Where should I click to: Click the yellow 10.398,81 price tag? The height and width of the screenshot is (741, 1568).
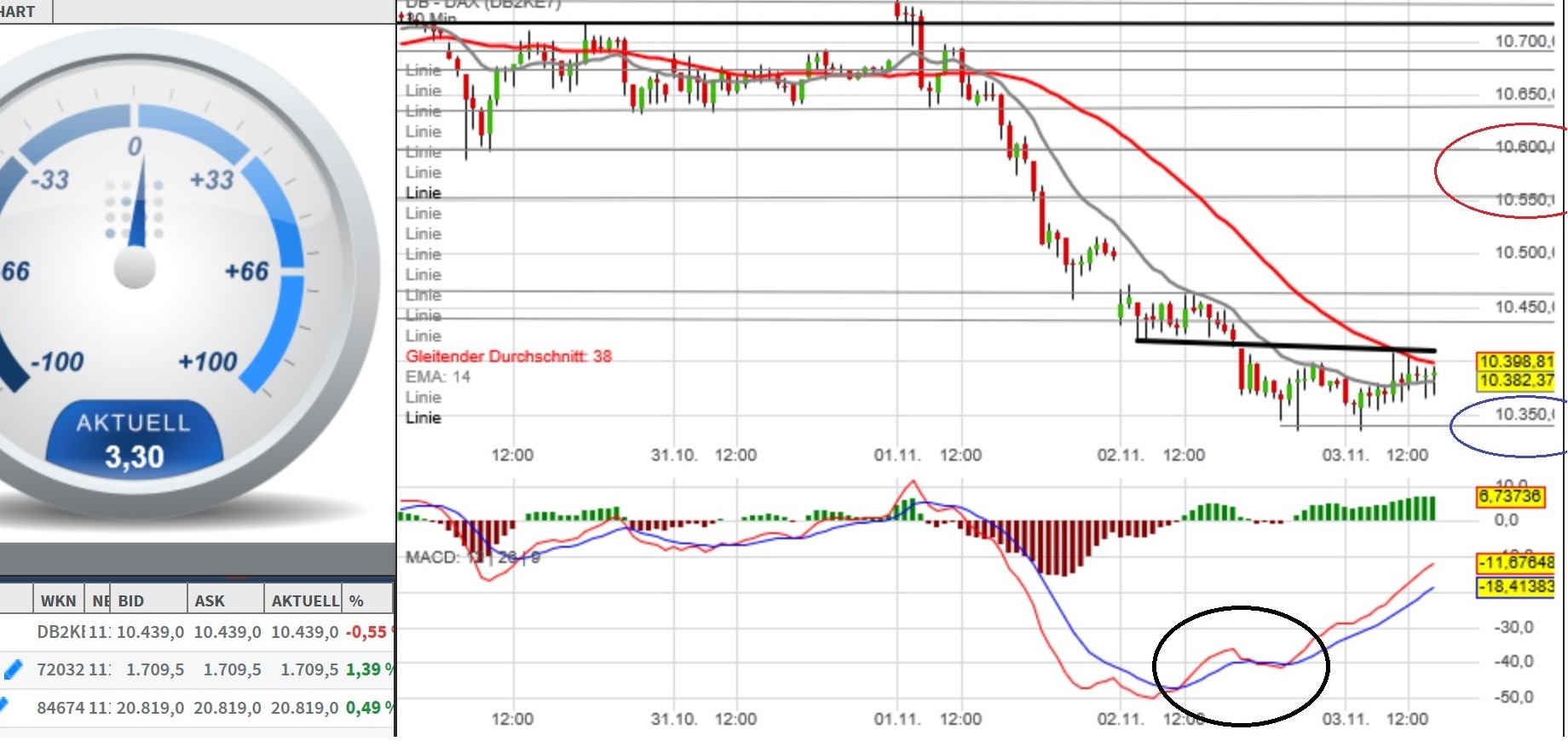[x=1516, y=361]
